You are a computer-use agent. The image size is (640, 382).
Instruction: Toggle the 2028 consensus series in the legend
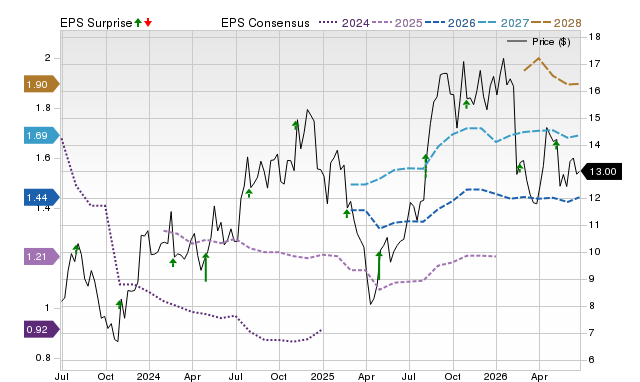(x=556, y=23)
